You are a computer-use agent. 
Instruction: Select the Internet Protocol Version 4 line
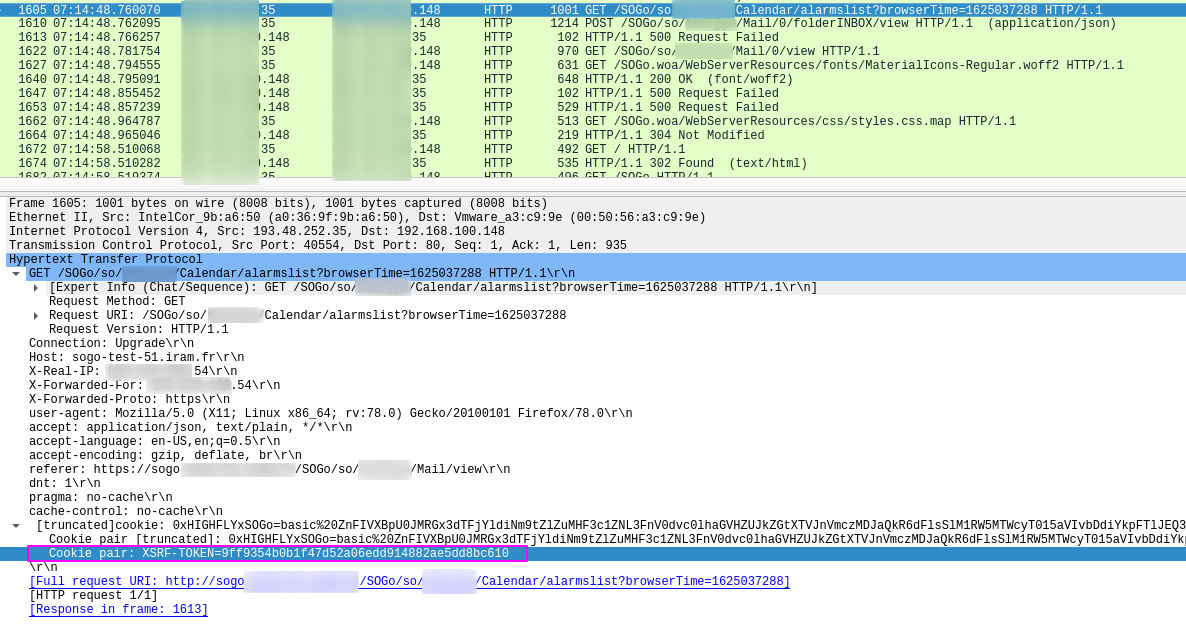pyautogui.click(x=257, y=231)
